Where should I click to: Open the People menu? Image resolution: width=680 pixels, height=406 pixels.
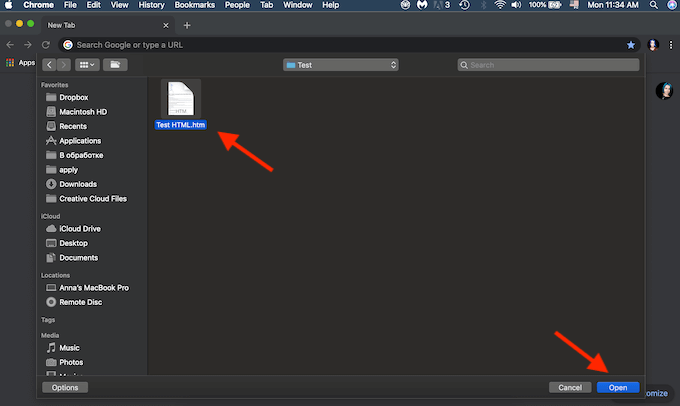tap(237, 5)
